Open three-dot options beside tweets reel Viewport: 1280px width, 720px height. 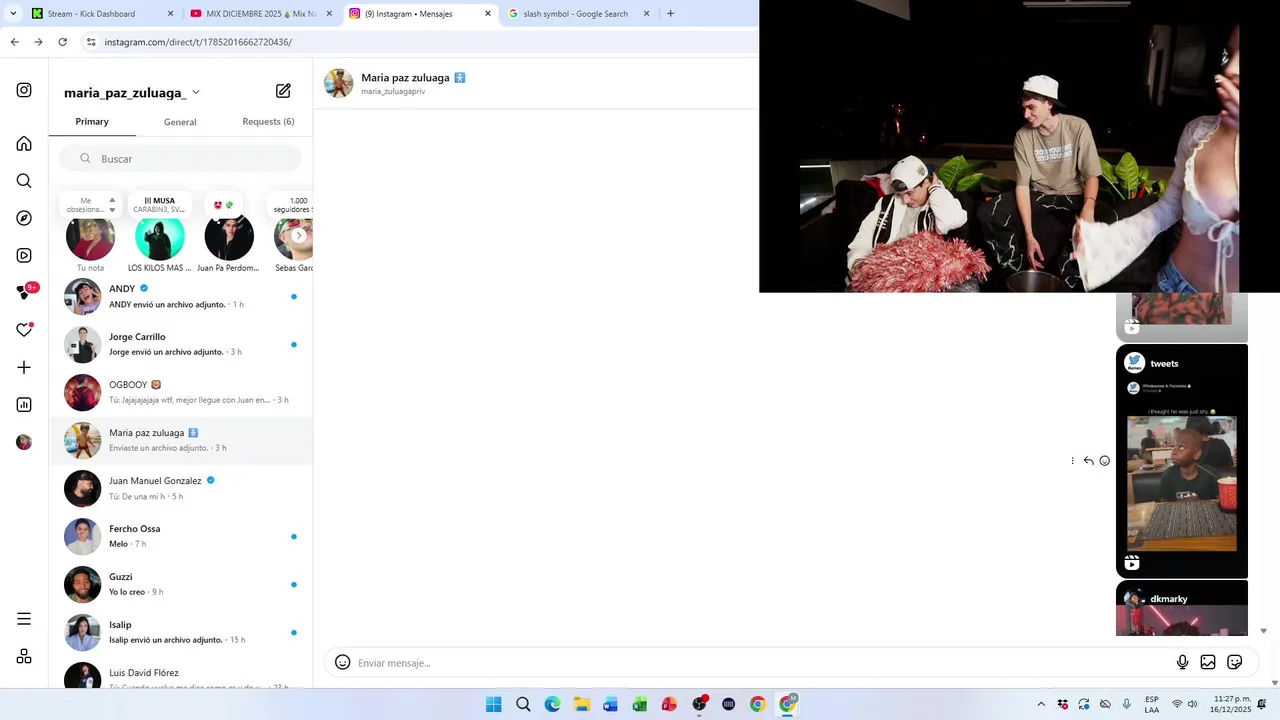(1072, 461)
